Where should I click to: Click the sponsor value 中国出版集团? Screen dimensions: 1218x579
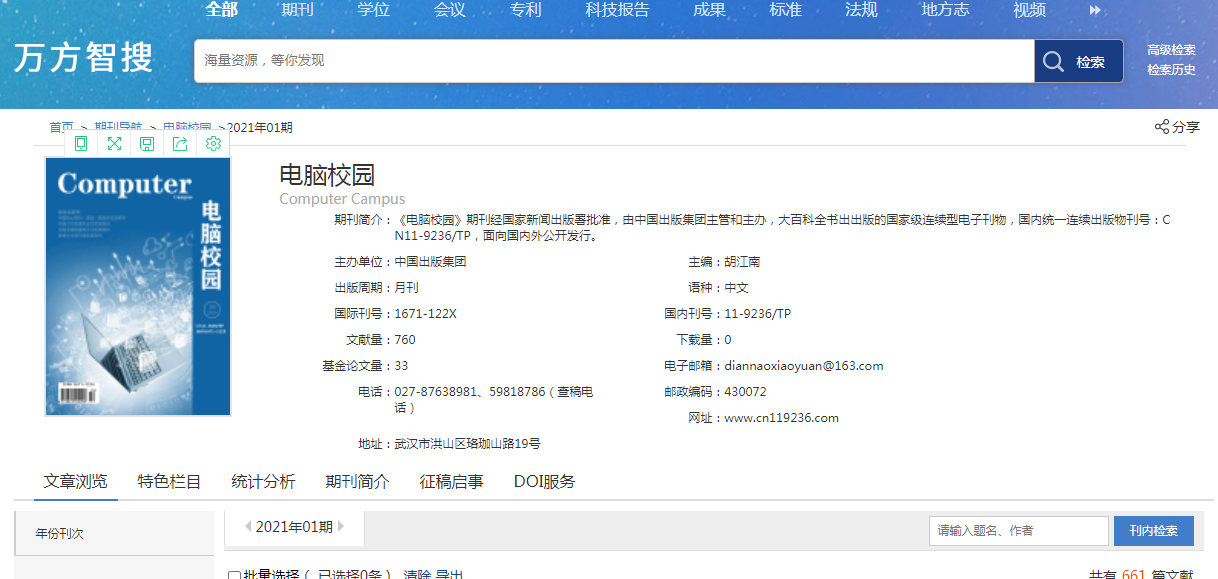[430, 262]
